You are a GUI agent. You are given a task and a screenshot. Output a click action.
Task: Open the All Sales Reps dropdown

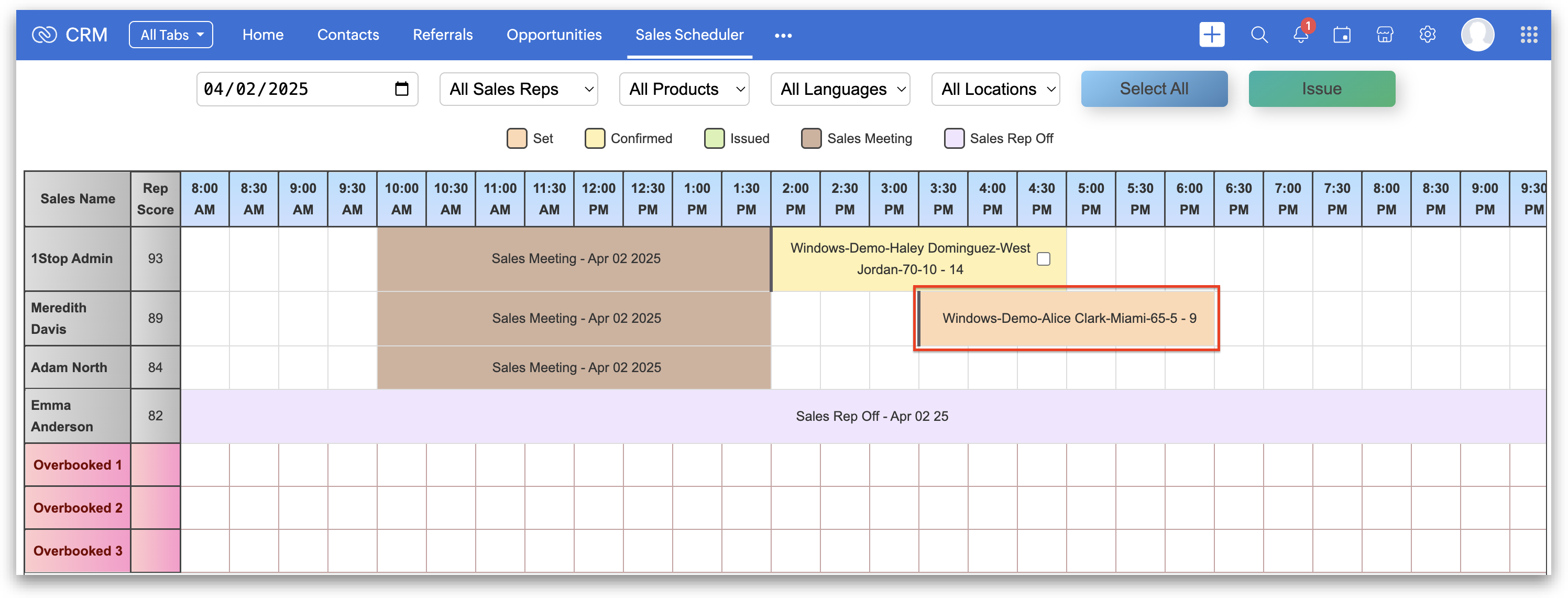pos(519,89)
